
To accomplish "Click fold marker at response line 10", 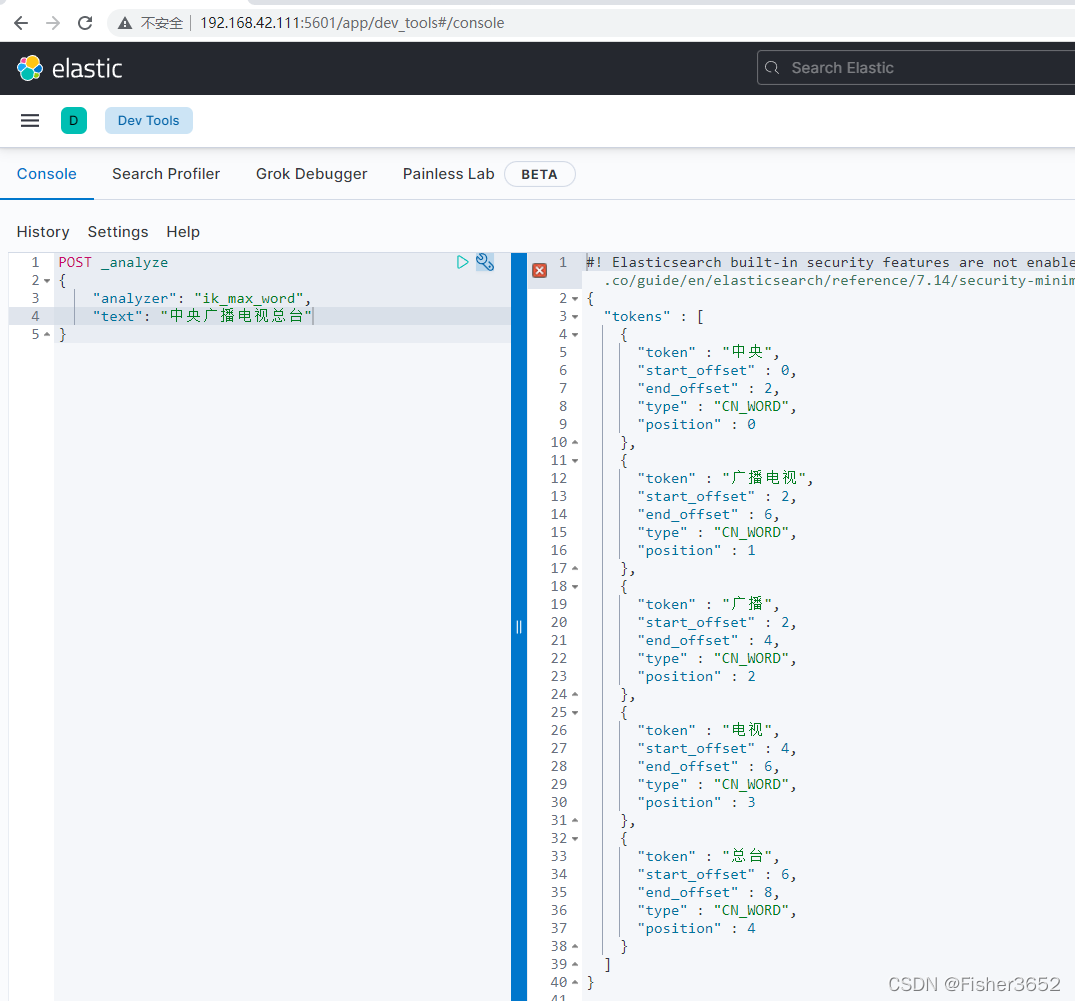I will 575,442.
